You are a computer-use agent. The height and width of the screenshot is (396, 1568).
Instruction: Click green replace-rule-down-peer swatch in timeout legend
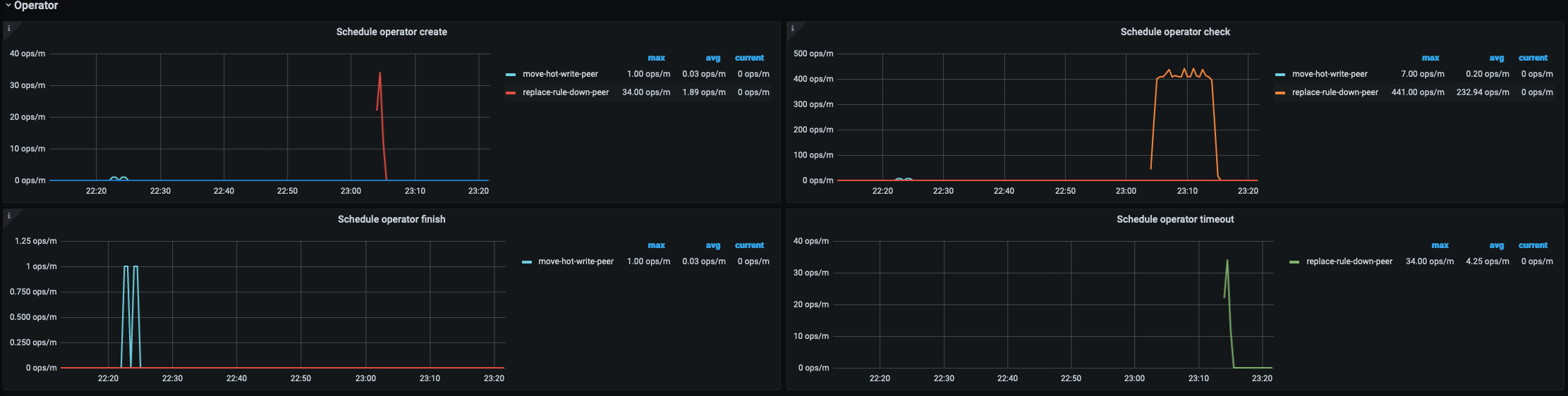click(x=1294, y=261)
